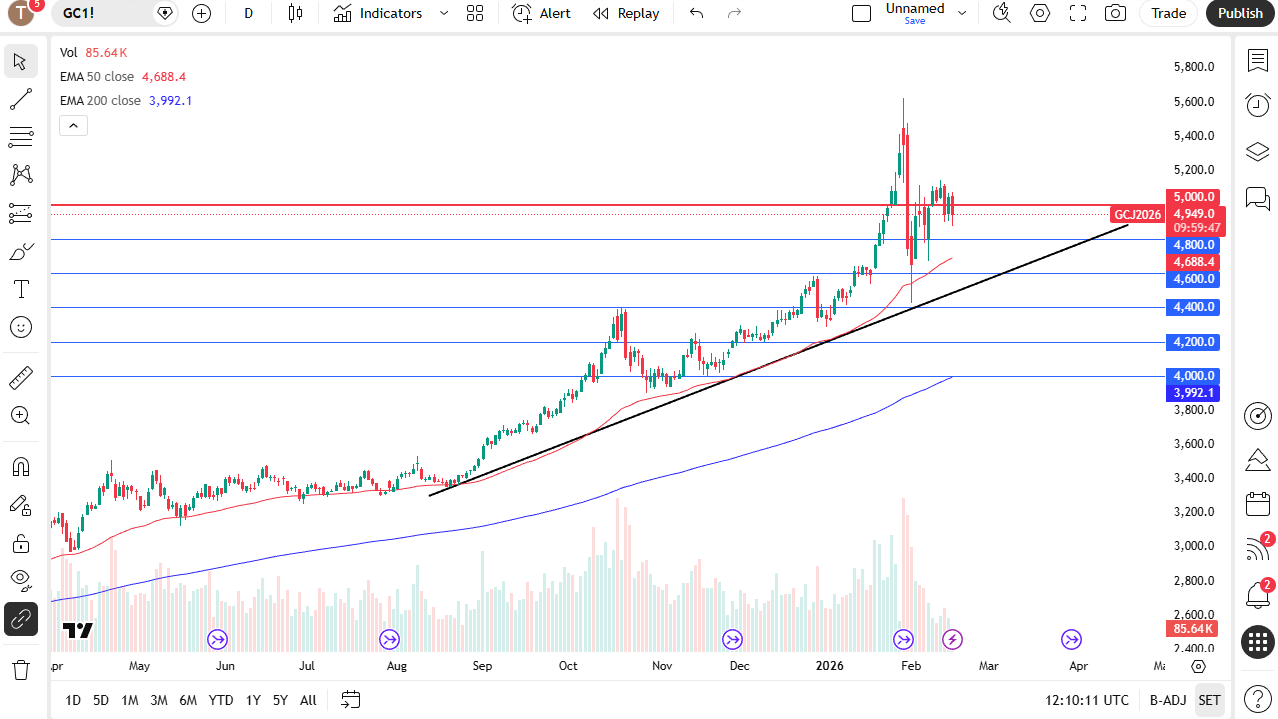
Task: Remove drawings with the trash icon
Action: point(20,669)
